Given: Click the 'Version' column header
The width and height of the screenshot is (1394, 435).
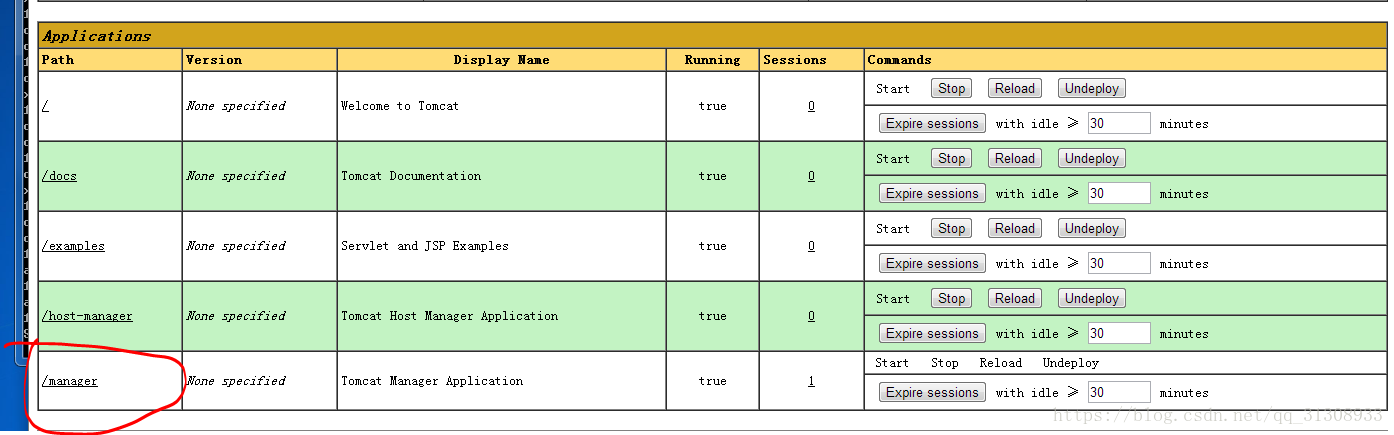Looking at the screenshot, I should 214,60.
